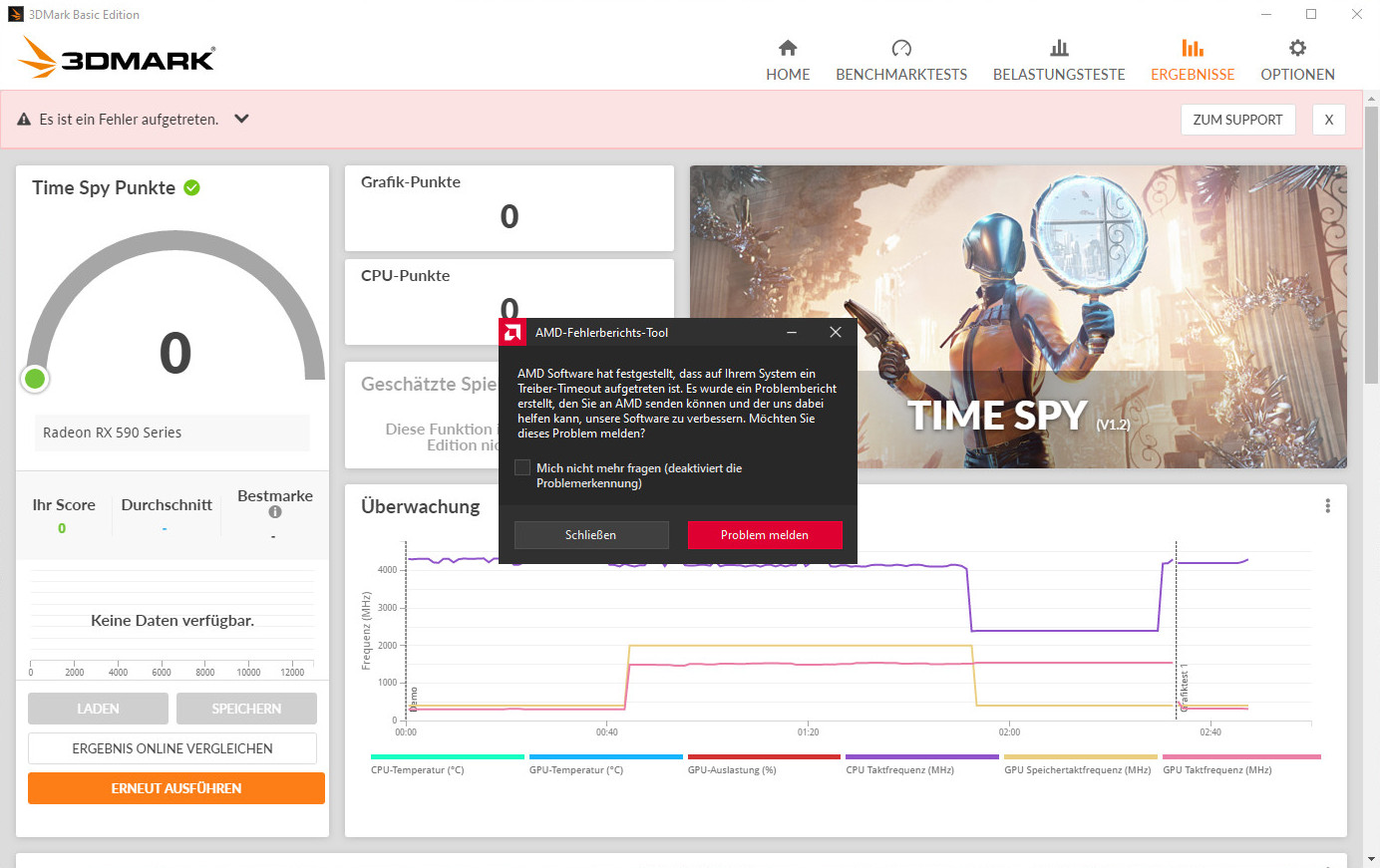
Task: Click the green score gauge indicator dot
Action: [35, 379]
